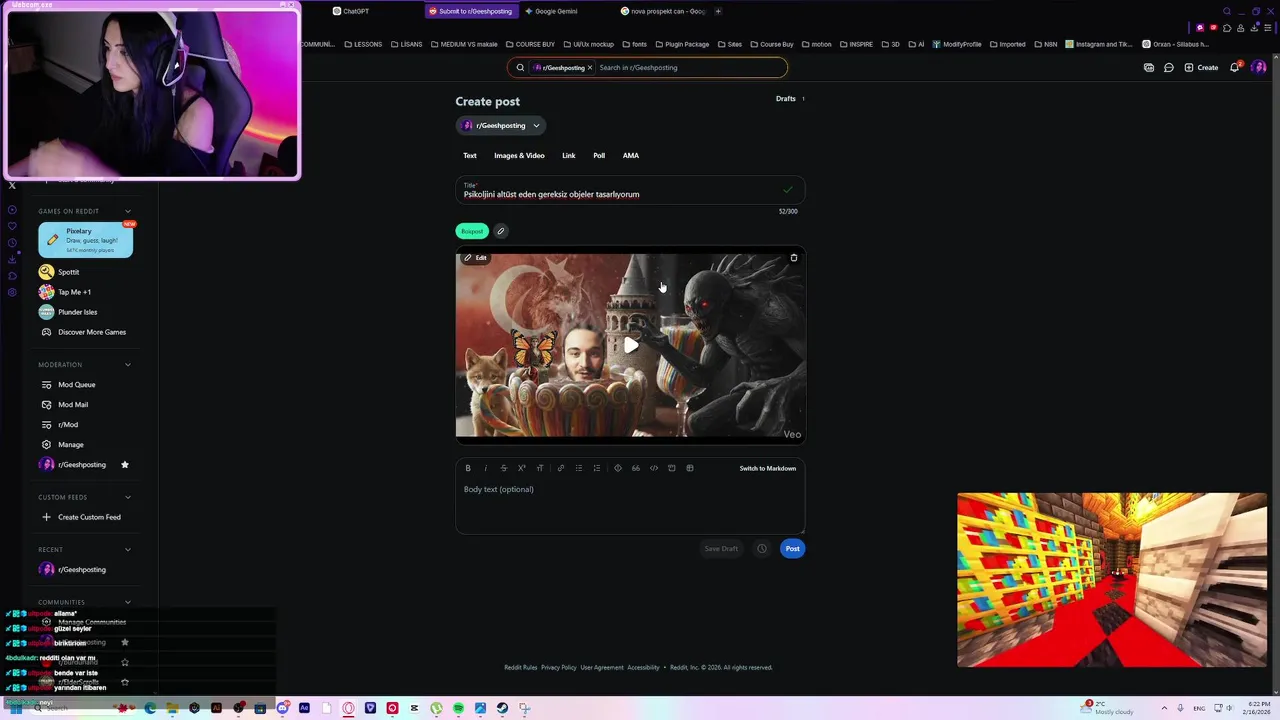Open Discord from the Windows taskbar

click(x=282, y=708)
